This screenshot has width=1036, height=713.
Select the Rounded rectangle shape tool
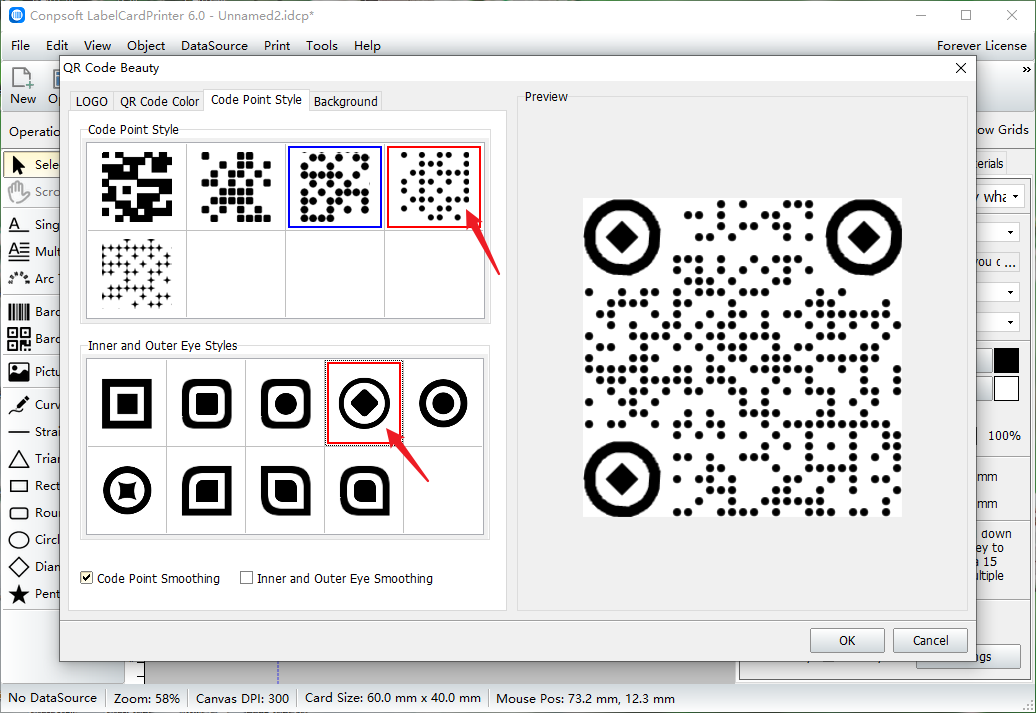(31, 513)
